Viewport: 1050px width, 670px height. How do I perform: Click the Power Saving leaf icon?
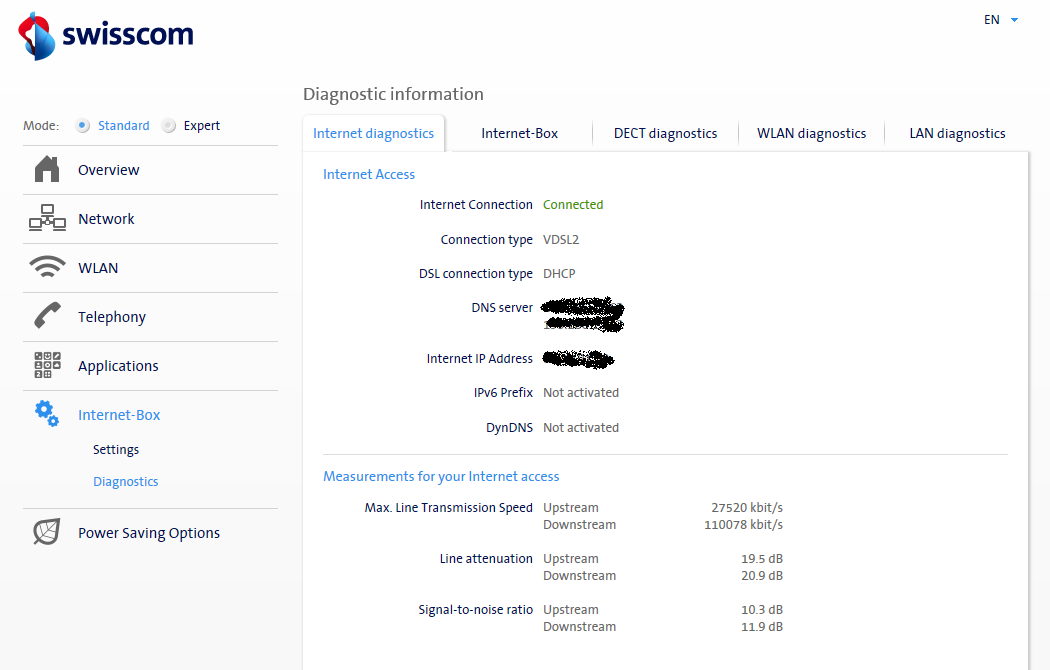[47, 533]
